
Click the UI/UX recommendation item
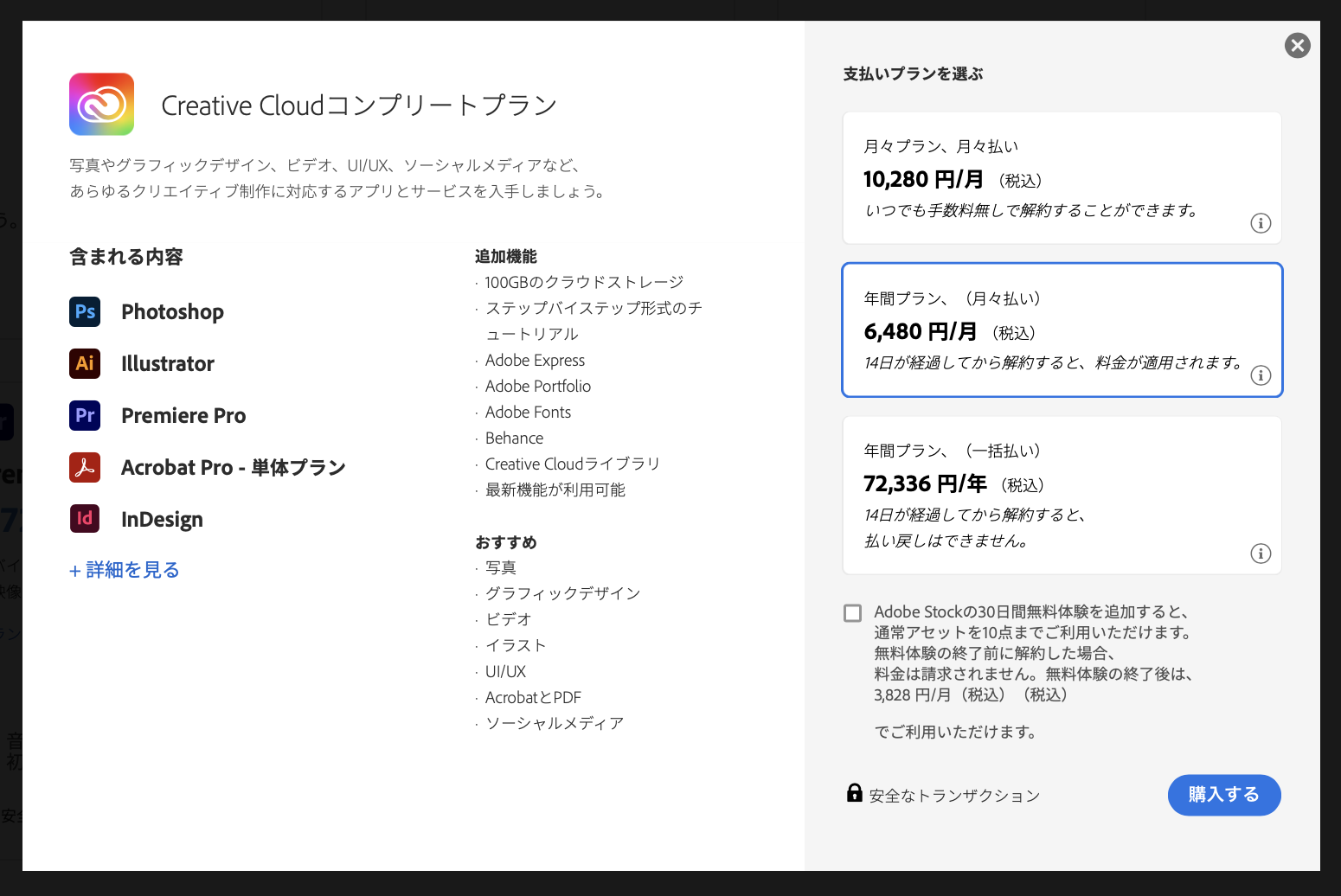coord(505,672)
